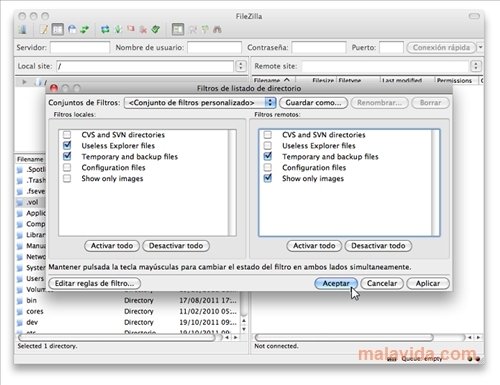This screenshot has height=385, width=500.
Task: Focus the Servidor input field
Action: [x=80, y=48]
